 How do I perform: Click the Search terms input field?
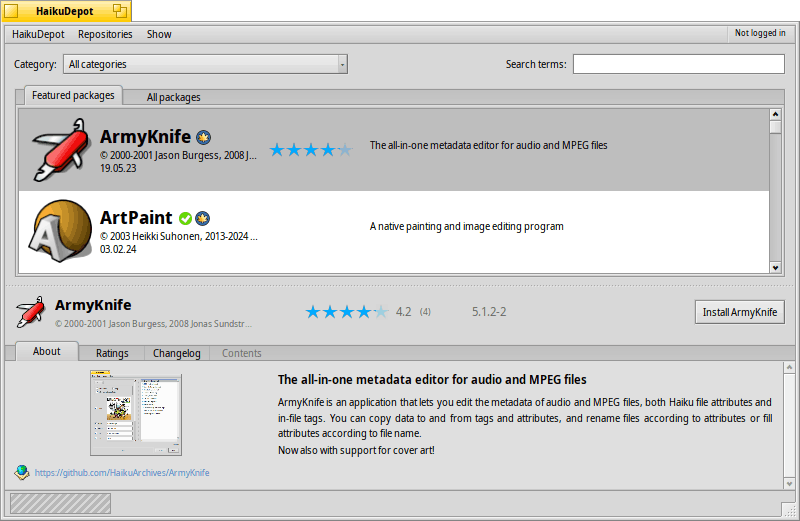point(679,64)
